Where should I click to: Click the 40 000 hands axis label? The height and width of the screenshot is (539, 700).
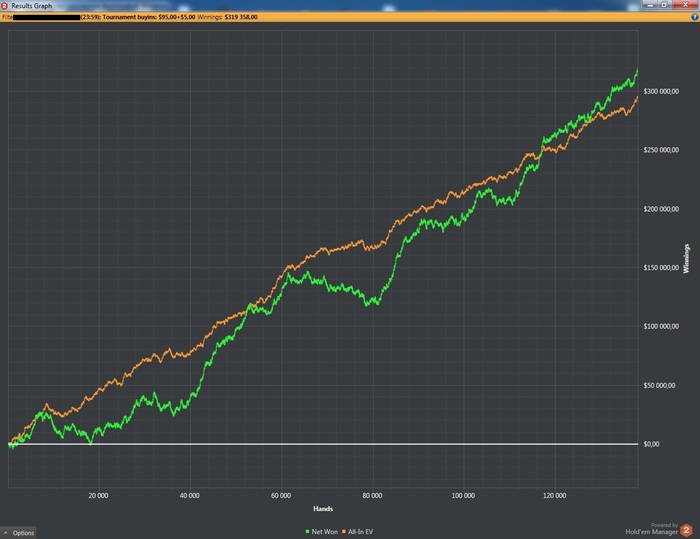coord(190,496)
